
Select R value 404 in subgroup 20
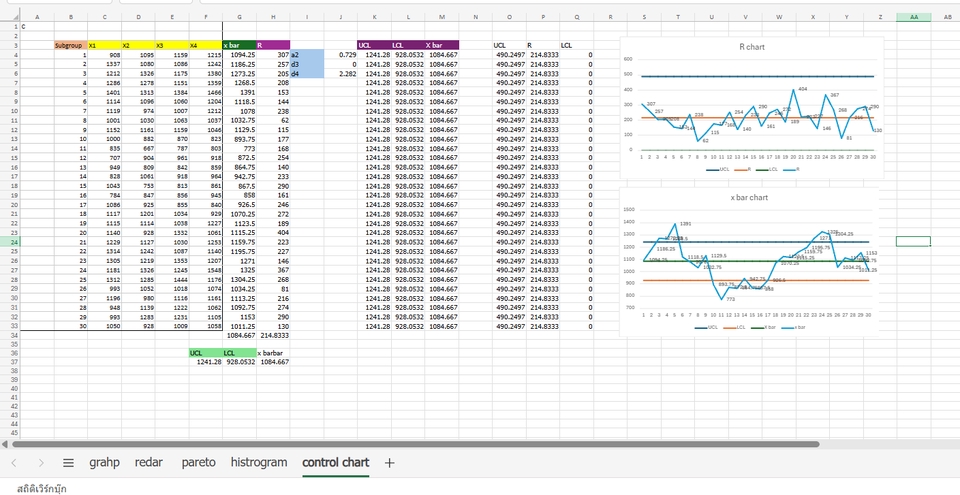pyautogui.click(x=273, y=233)
